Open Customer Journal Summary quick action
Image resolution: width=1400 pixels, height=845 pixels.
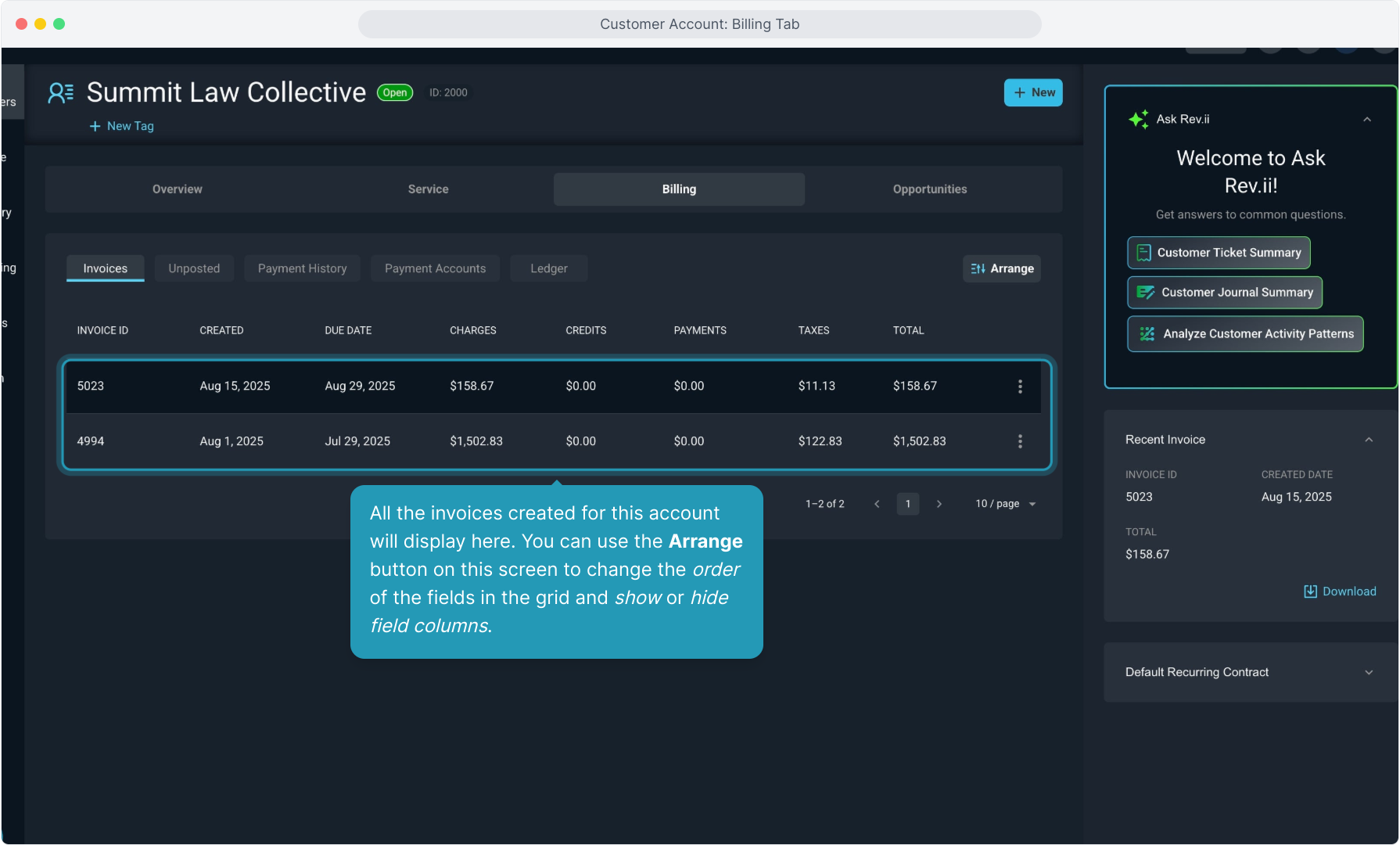click(x=1225, y=293)
